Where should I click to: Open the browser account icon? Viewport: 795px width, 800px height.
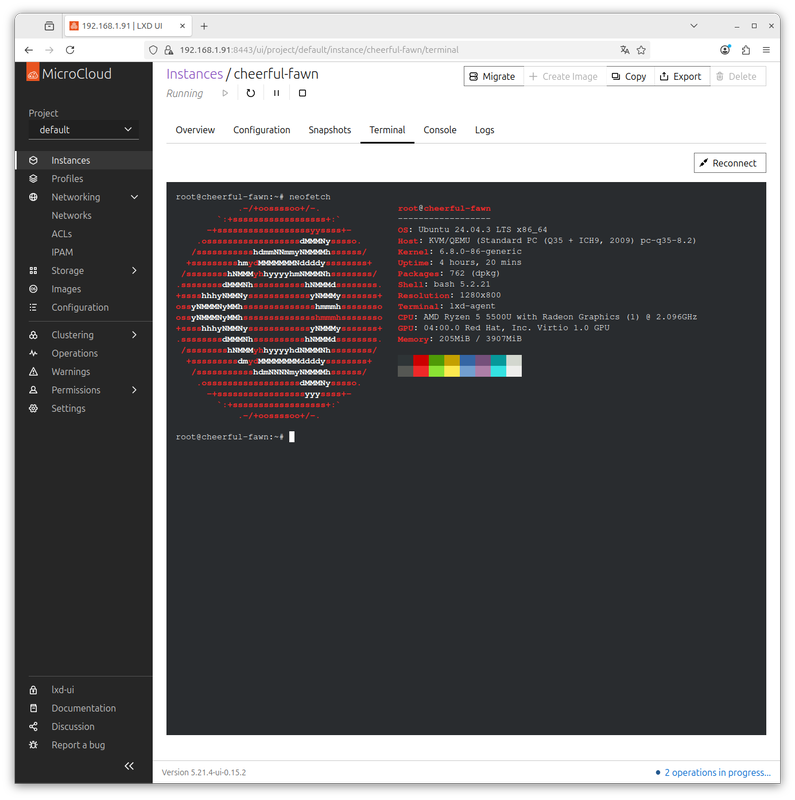(x=725, y=49)
